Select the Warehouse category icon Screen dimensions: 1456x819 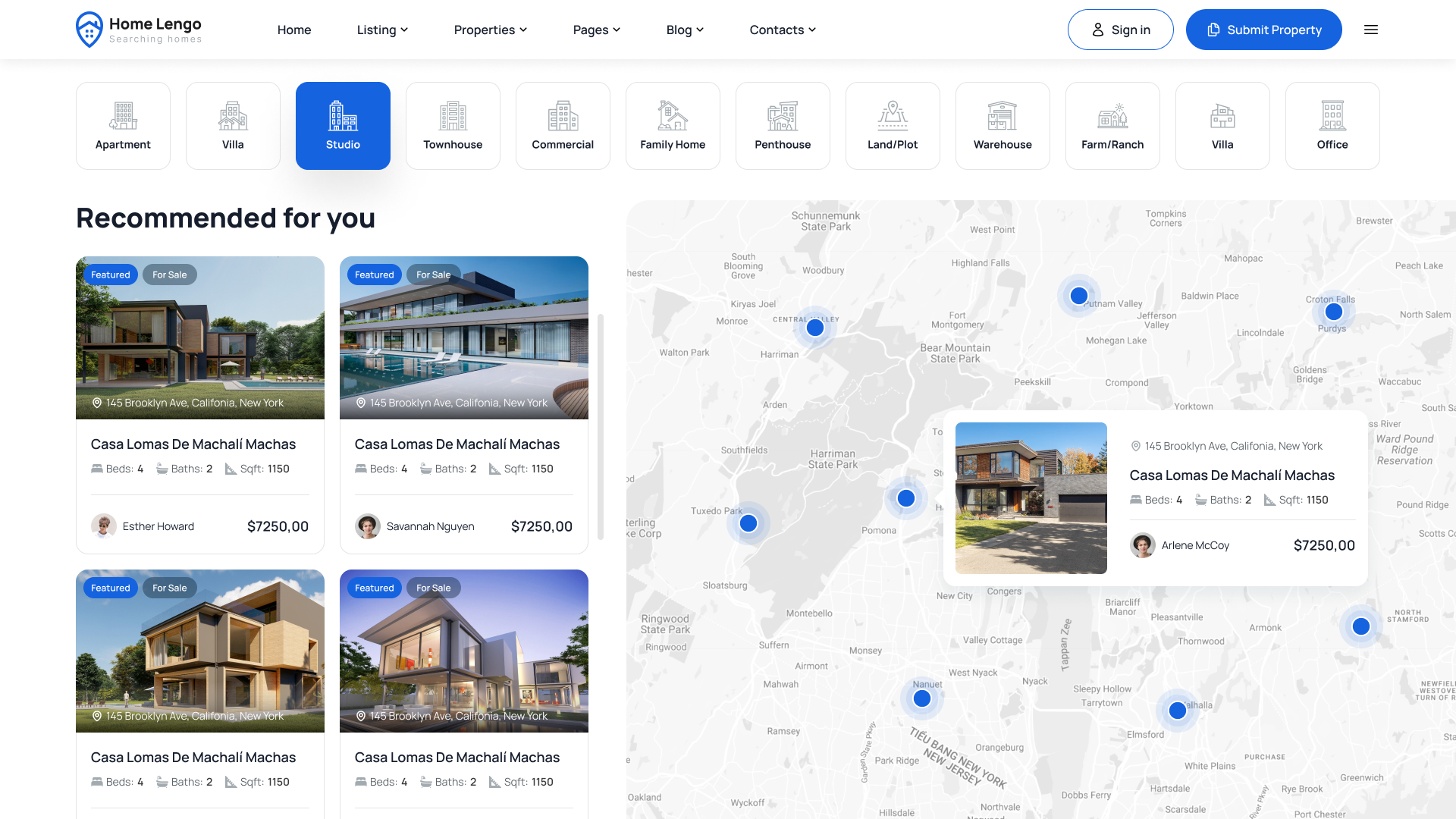pyautogui.click(x=1003, y=116)
